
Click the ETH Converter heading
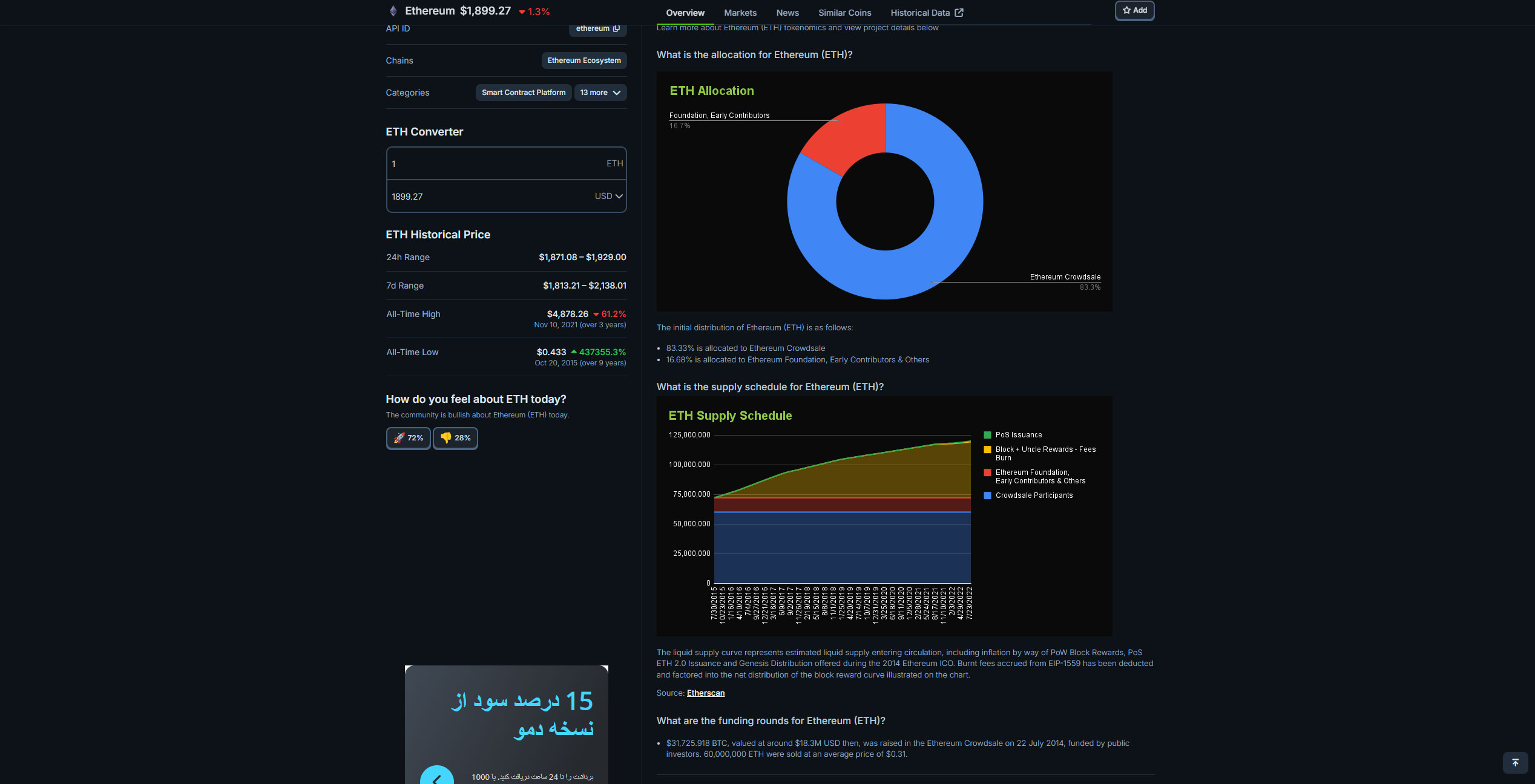click(x=424, y=132)
